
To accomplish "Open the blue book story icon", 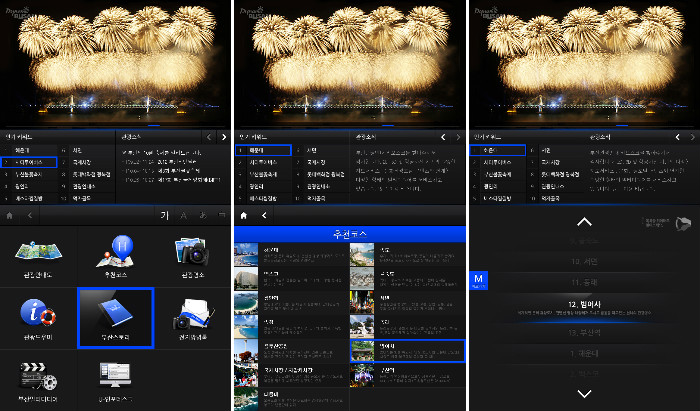I will (116, 318).
